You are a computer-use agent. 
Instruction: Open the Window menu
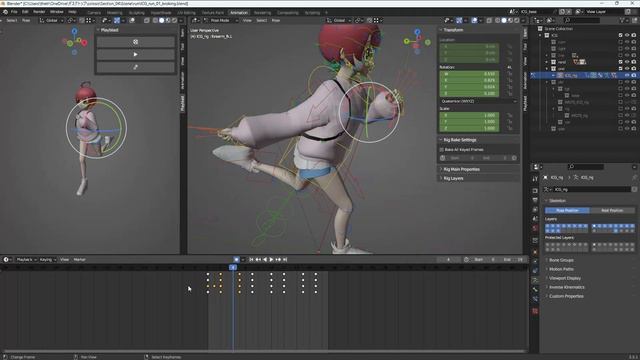point(56,12)
